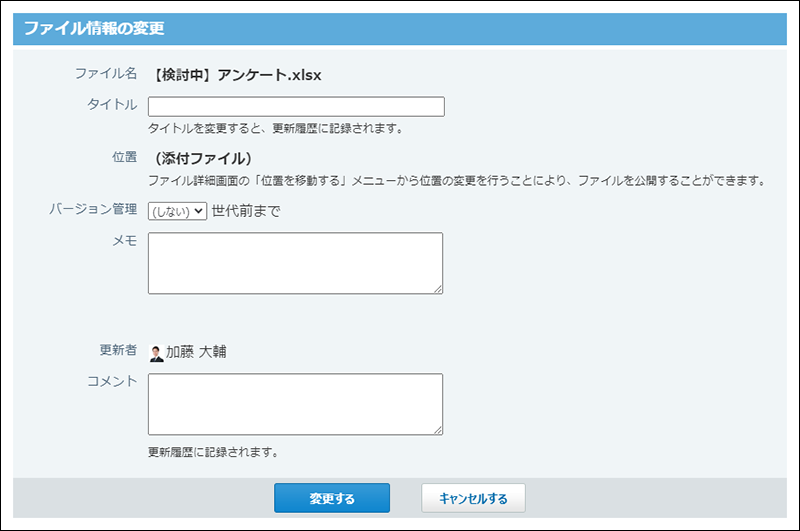Click the バージョン管理 field label
800x531 pixels.
[93, 209]
